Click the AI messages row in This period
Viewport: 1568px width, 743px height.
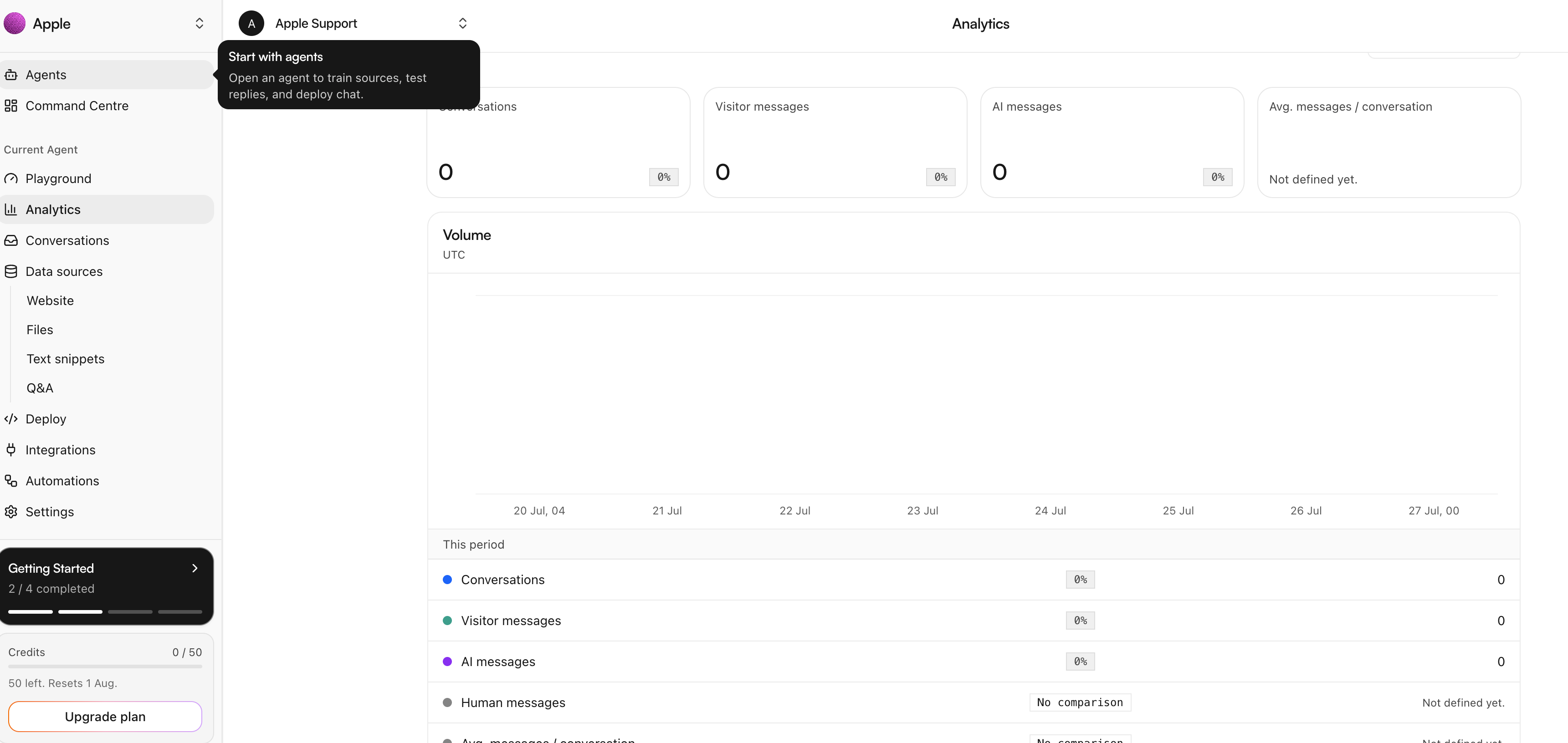(974, 662)
